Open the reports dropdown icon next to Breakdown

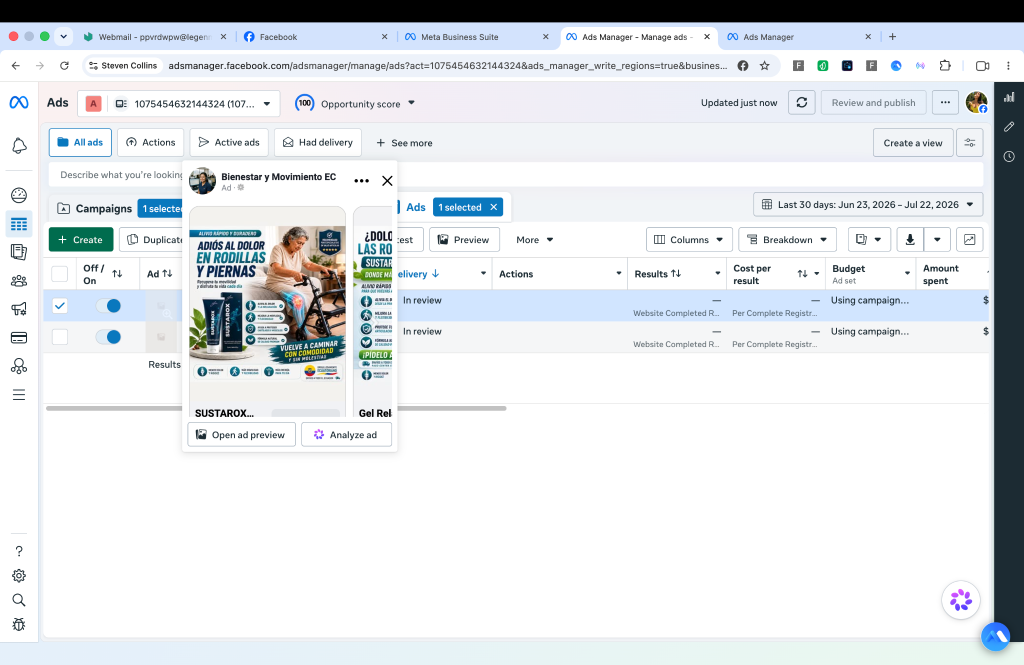pyautogui.click(x=869, y=240)
